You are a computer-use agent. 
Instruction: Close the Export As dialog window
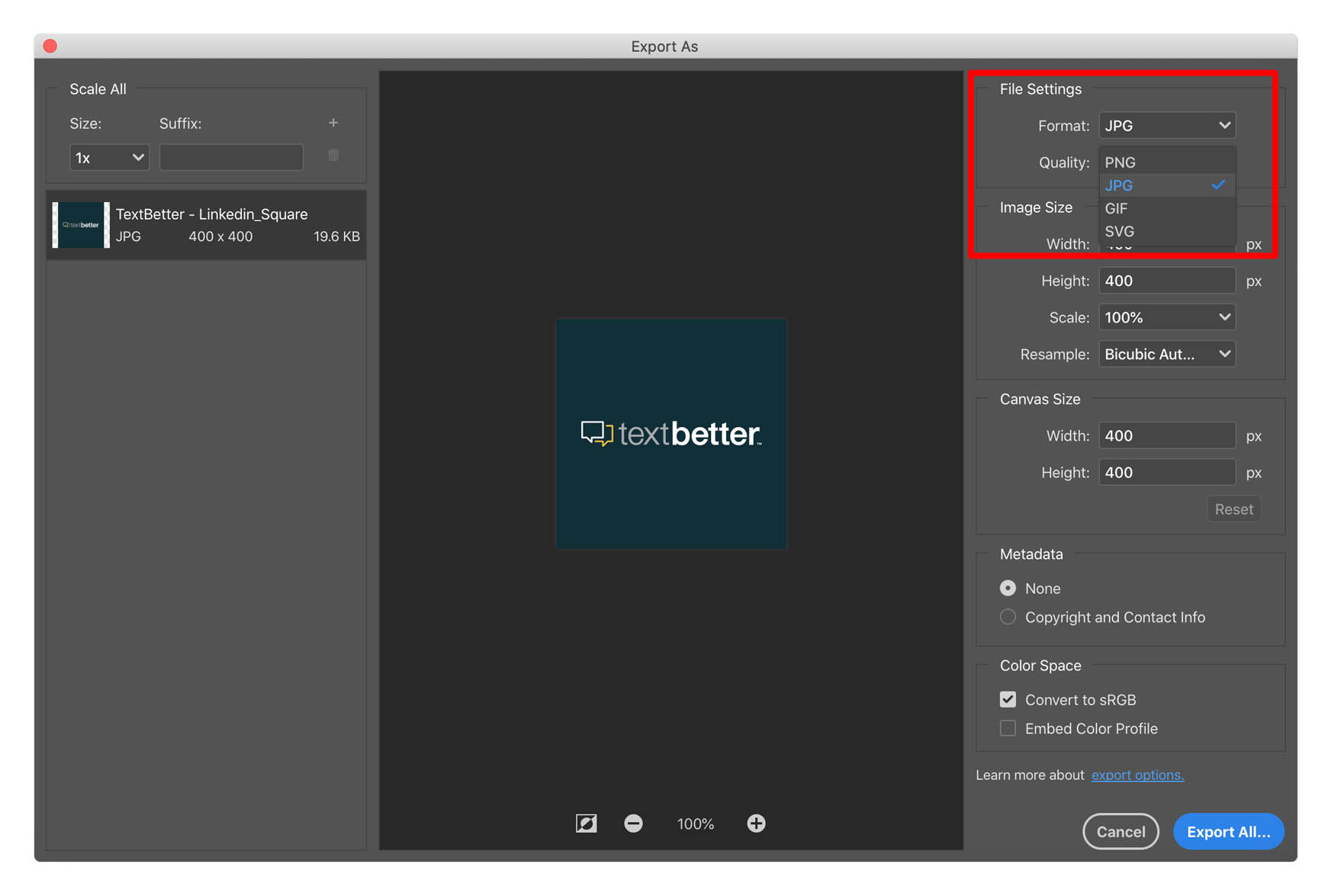pos(50,46)
